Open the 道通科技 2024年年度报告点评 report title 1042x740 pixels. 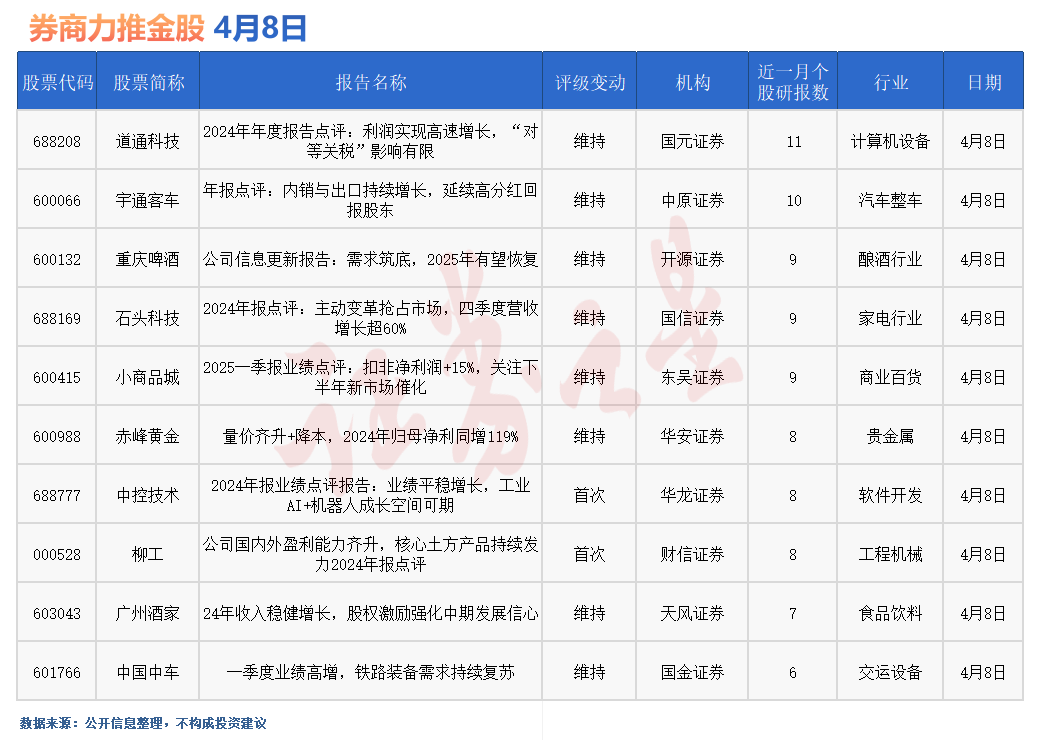pos(370,141)
